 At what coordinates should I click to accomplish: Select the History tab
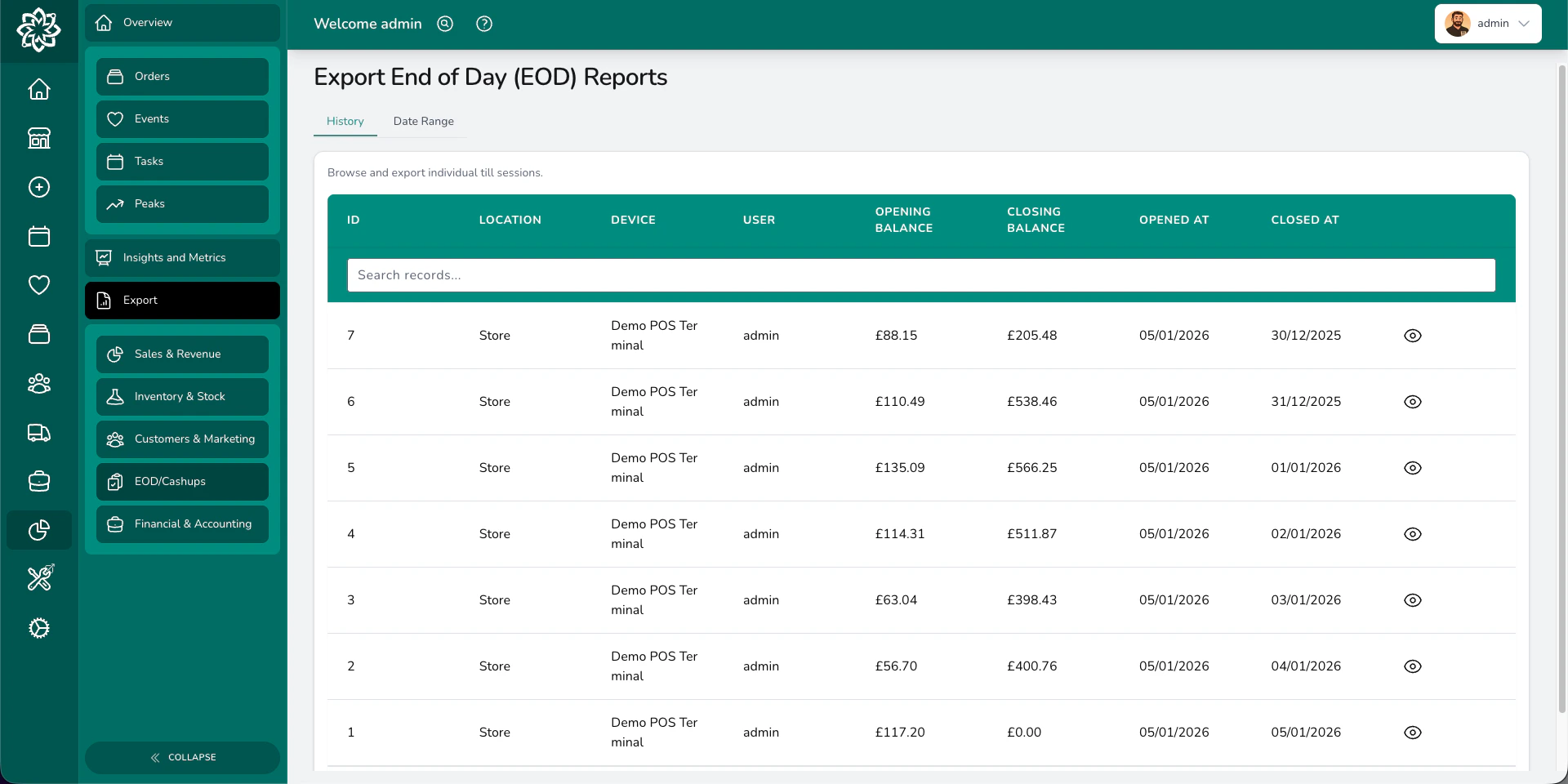(345, 121)
